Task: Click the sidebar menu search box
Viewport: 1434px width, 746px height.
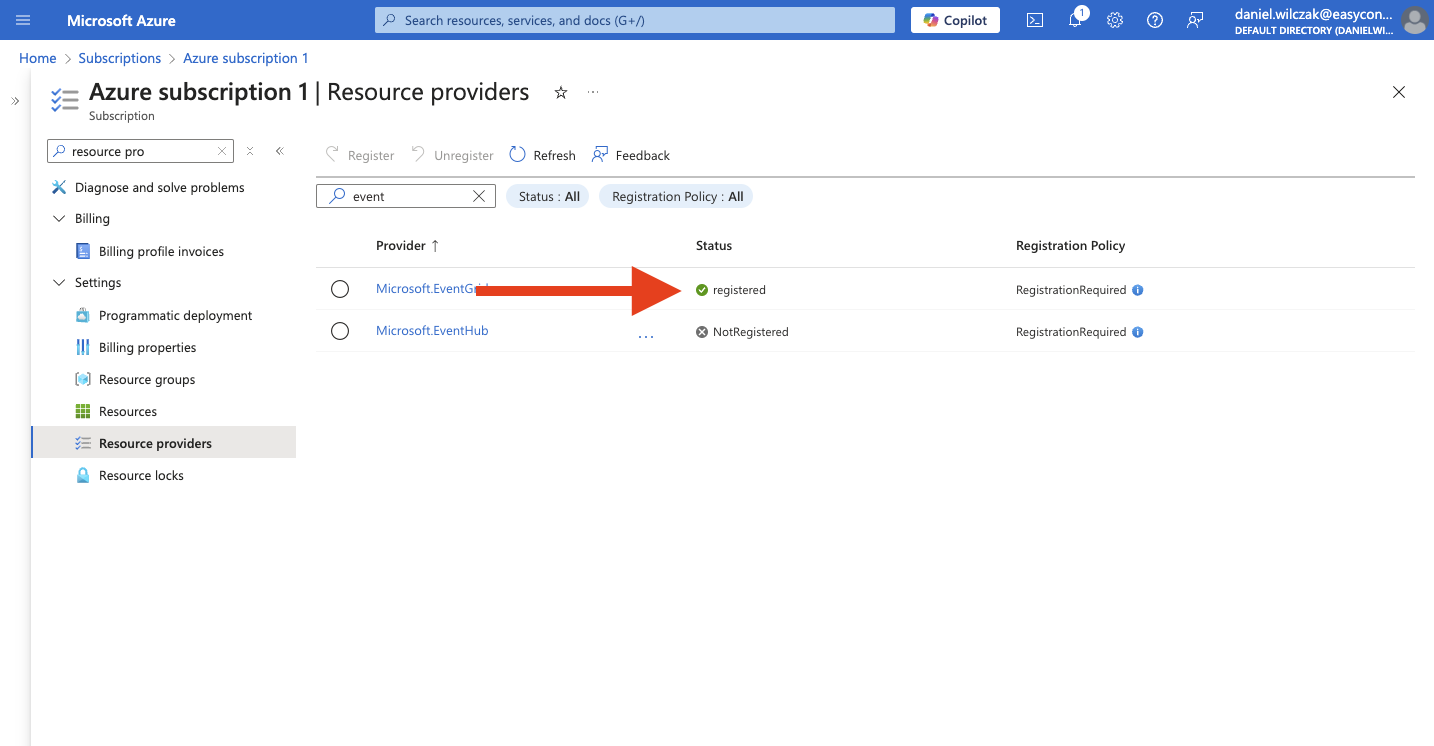Action: pyautogui.click(x=140, y=151)
